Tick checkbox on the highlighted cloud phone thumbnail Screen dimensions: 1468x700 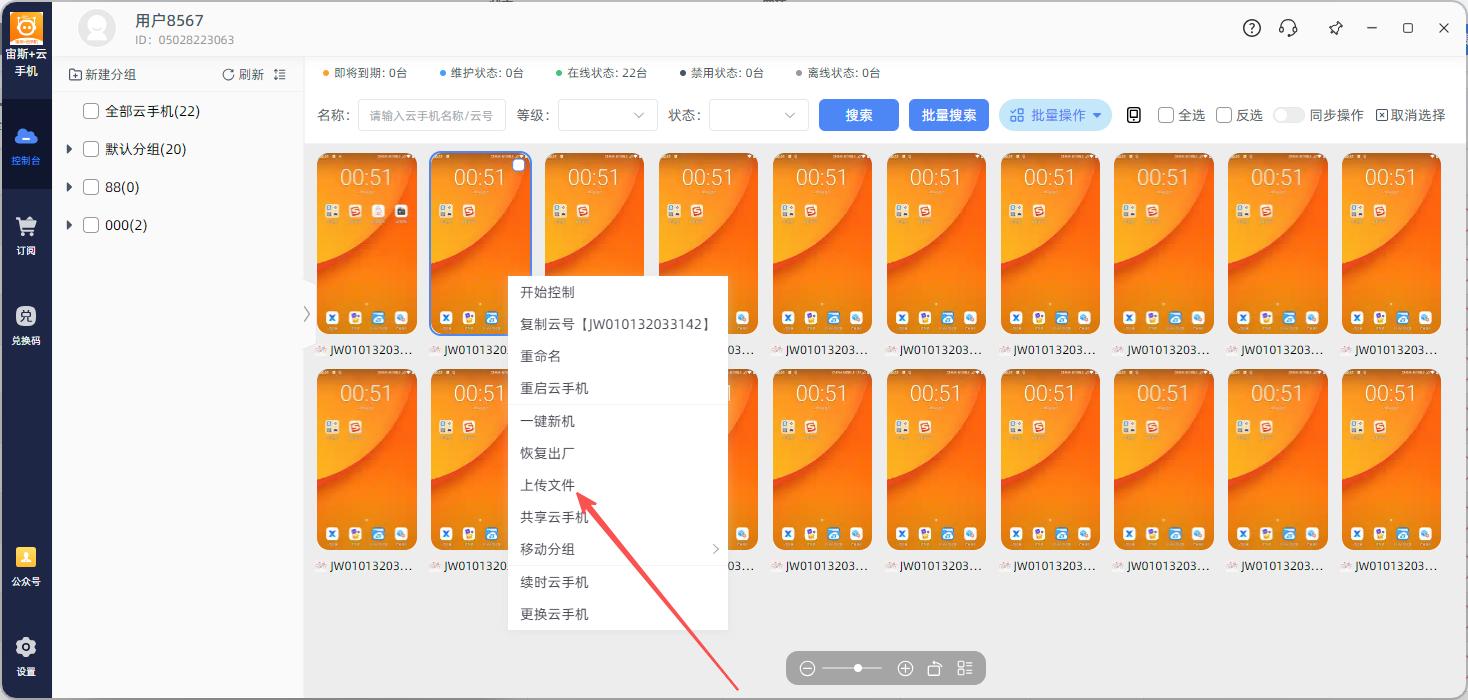pyautogui.click(x=518, y=166)
